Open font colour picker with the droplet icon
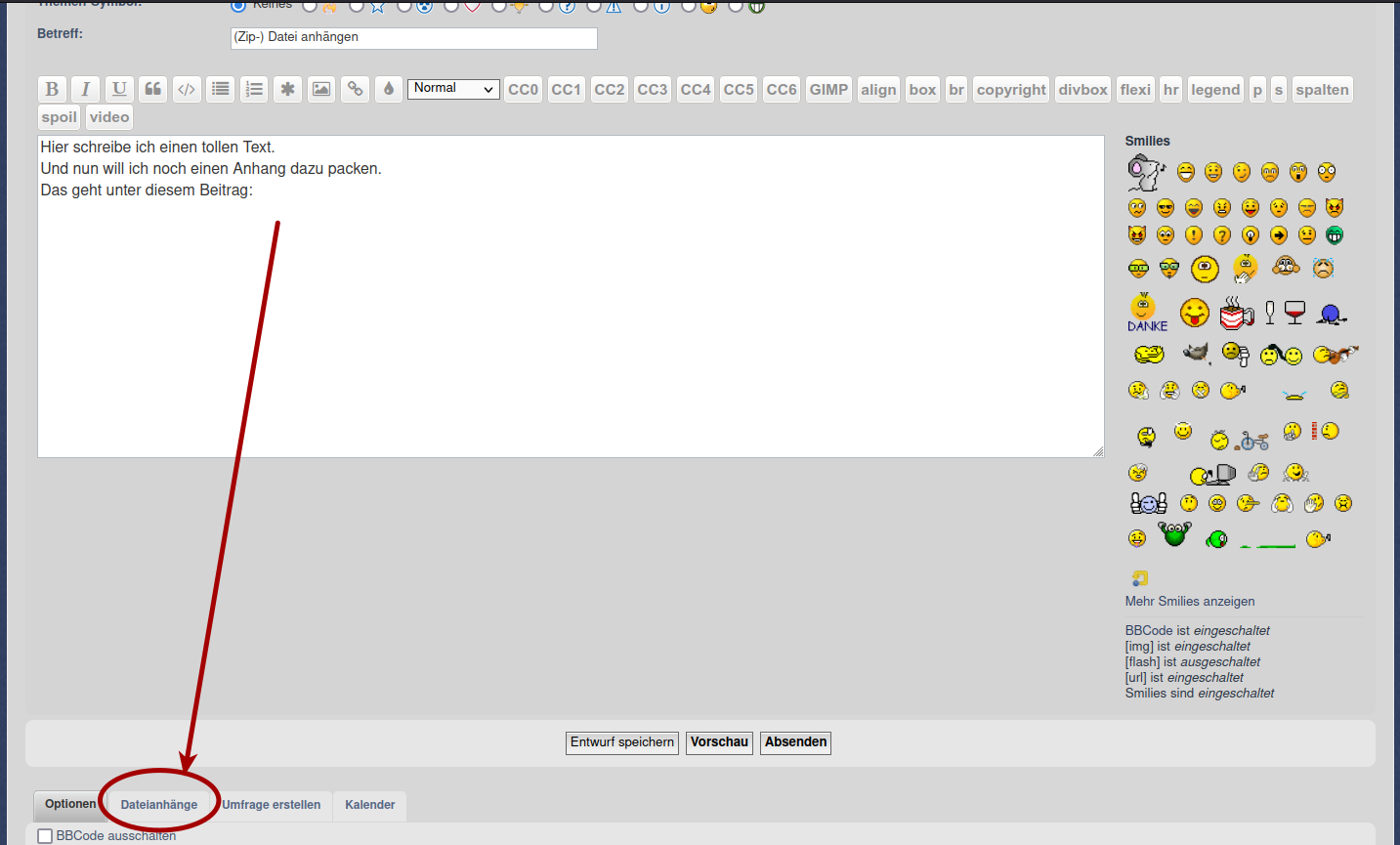 389,89
